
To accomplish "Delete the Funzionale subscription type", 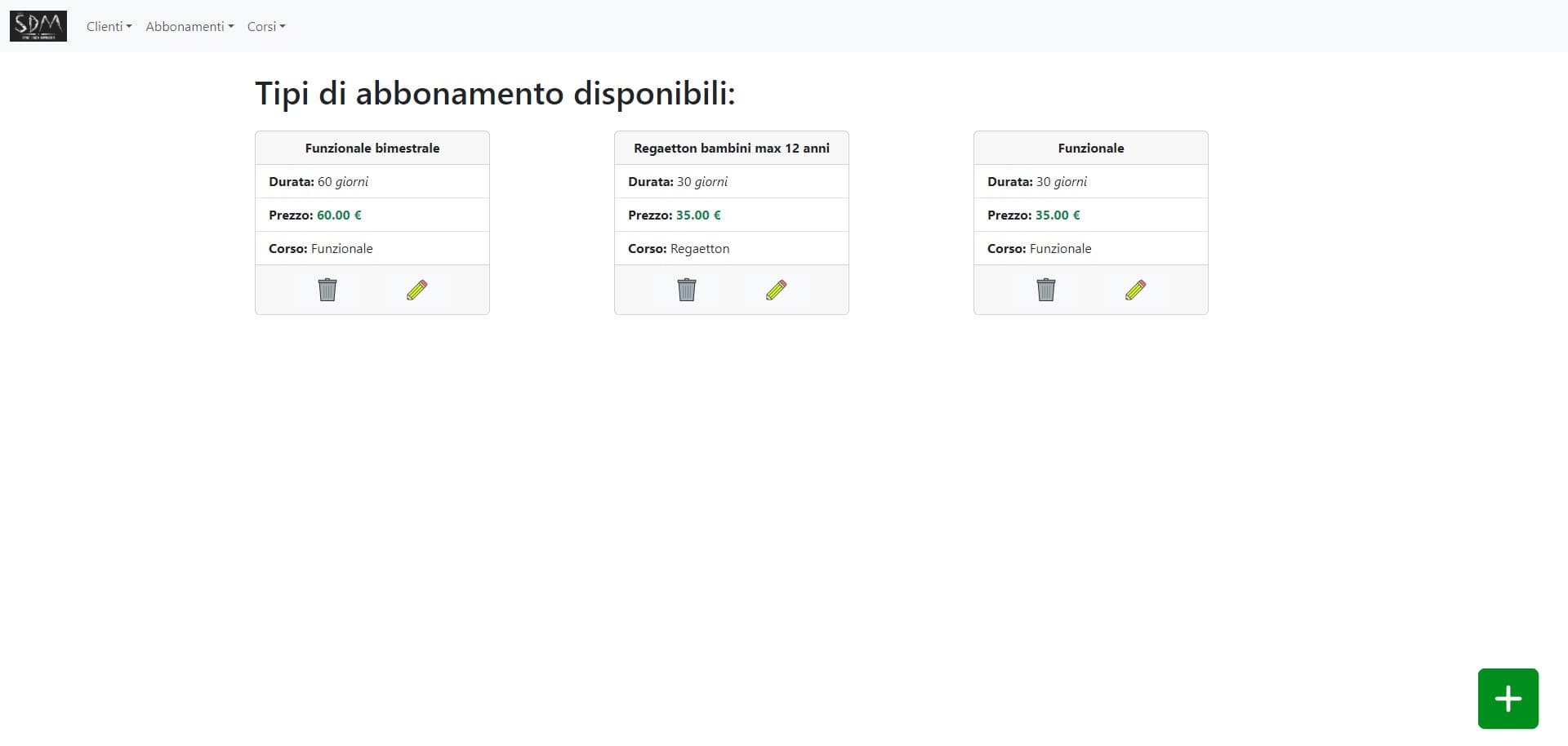I will coord(1046,290).
